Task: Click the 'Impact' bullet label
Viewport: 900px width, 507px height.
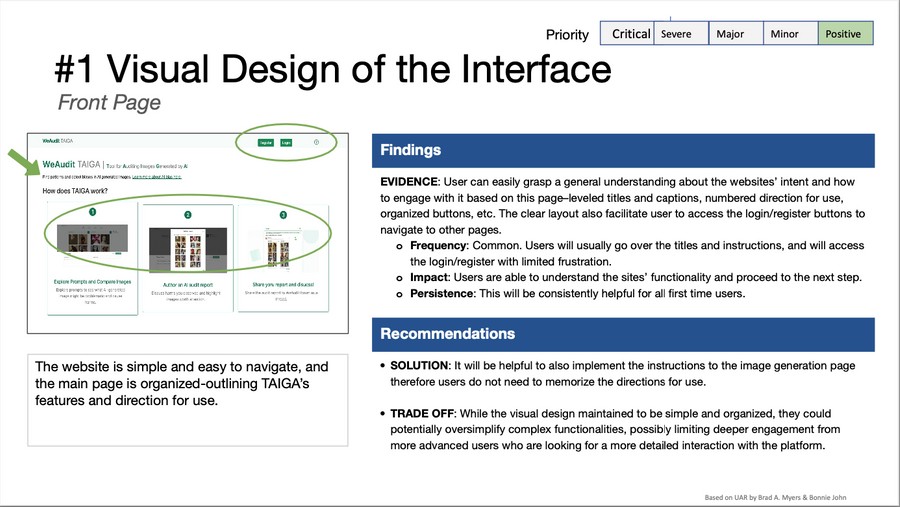Action: point(429,277)
